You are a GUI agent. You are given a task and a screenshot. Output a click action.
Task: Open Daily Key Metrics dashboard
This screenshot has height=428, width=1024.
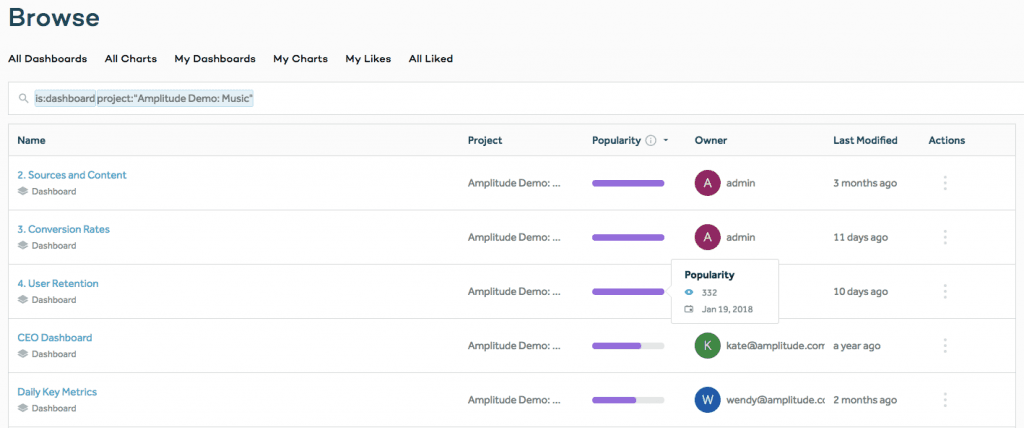57,392
